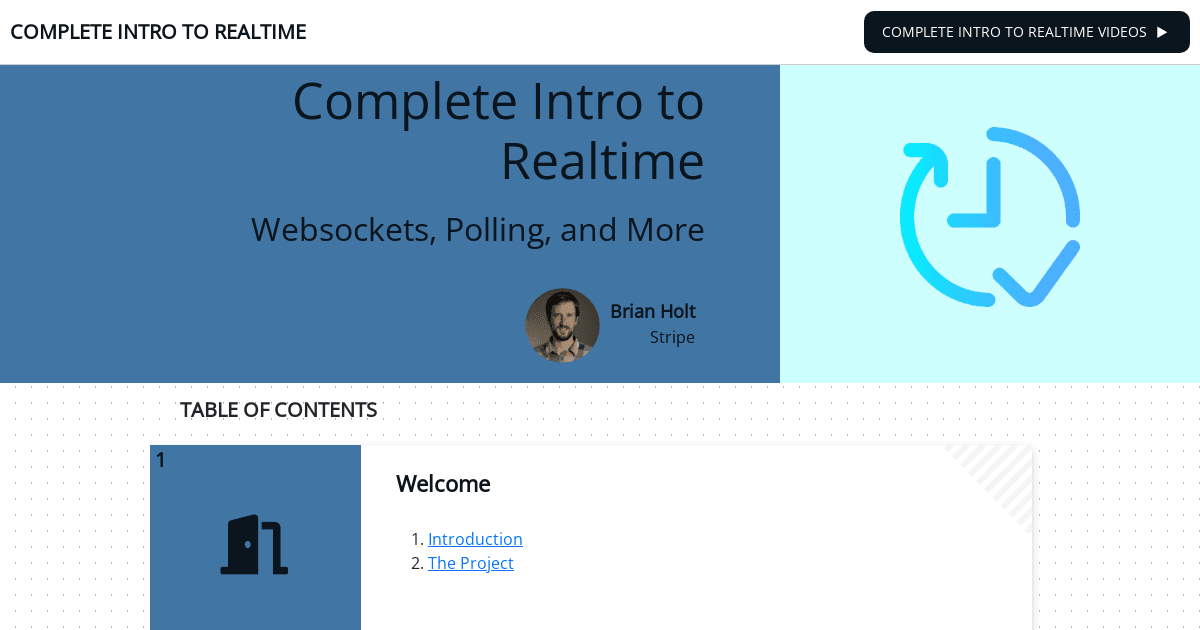Open the Complete Intro to Realtime Videos button
The height and width of the screenshot is (630, 1200).
tap(1027, 32)
